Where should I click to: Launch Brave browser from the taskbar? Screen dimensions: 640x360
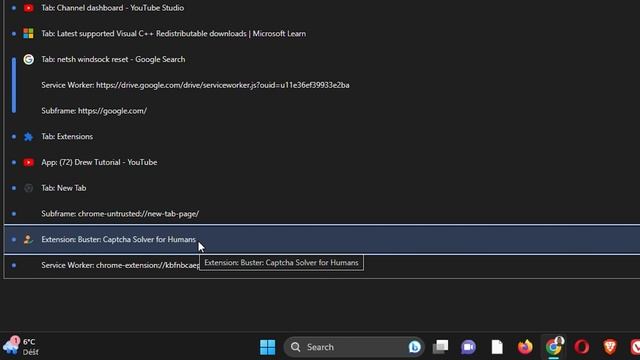pyautogui.click(x=610, y=347)
